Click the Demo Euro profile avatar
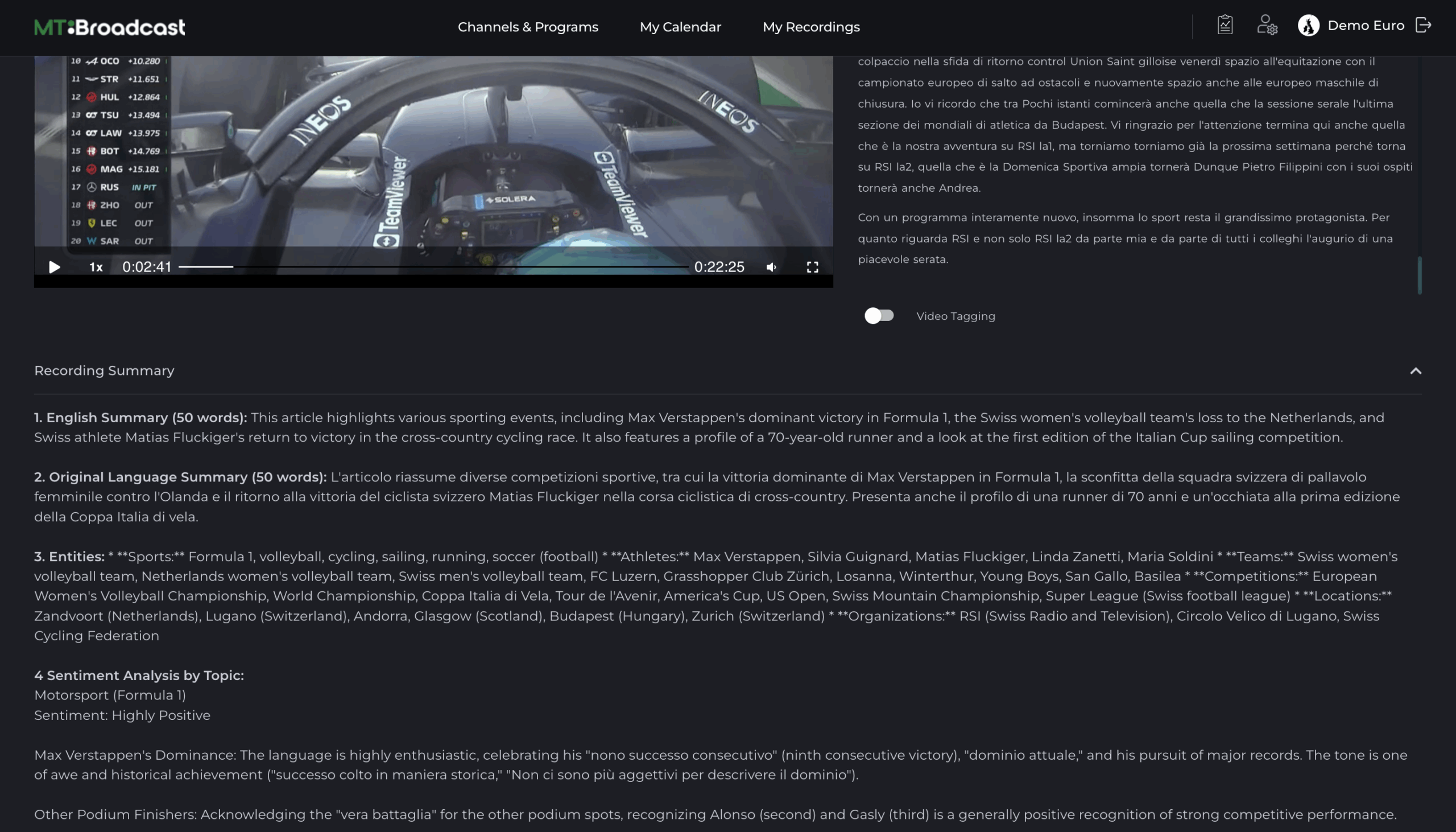The height and width of the screenshot is (832, 1456). pos(1308,25)
